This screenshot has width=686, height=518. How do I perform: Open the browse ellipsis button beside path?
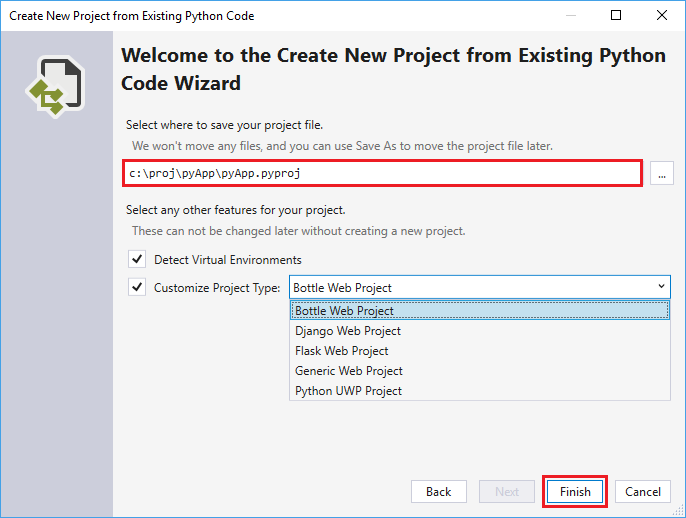(661, 173)
